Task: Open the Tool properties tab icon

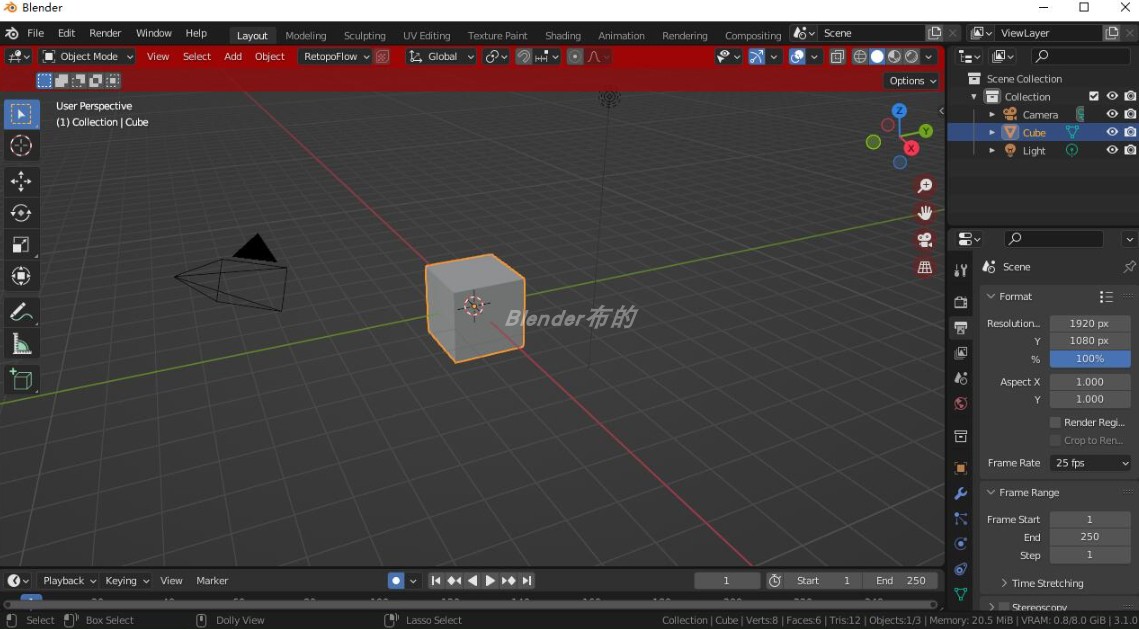Action: [960, 270]
